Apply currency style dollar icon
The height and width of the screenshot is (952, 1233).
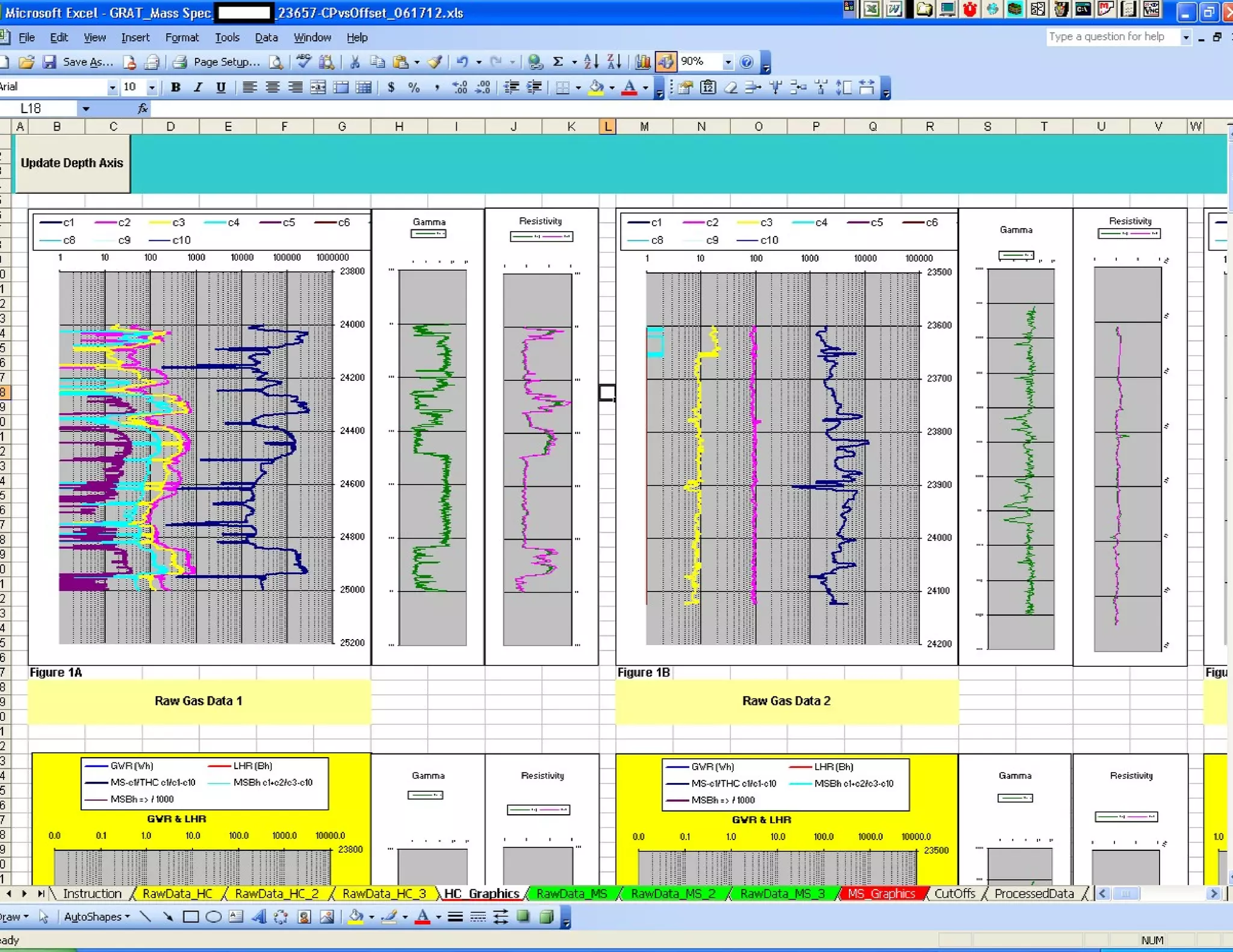coord(391,88)
